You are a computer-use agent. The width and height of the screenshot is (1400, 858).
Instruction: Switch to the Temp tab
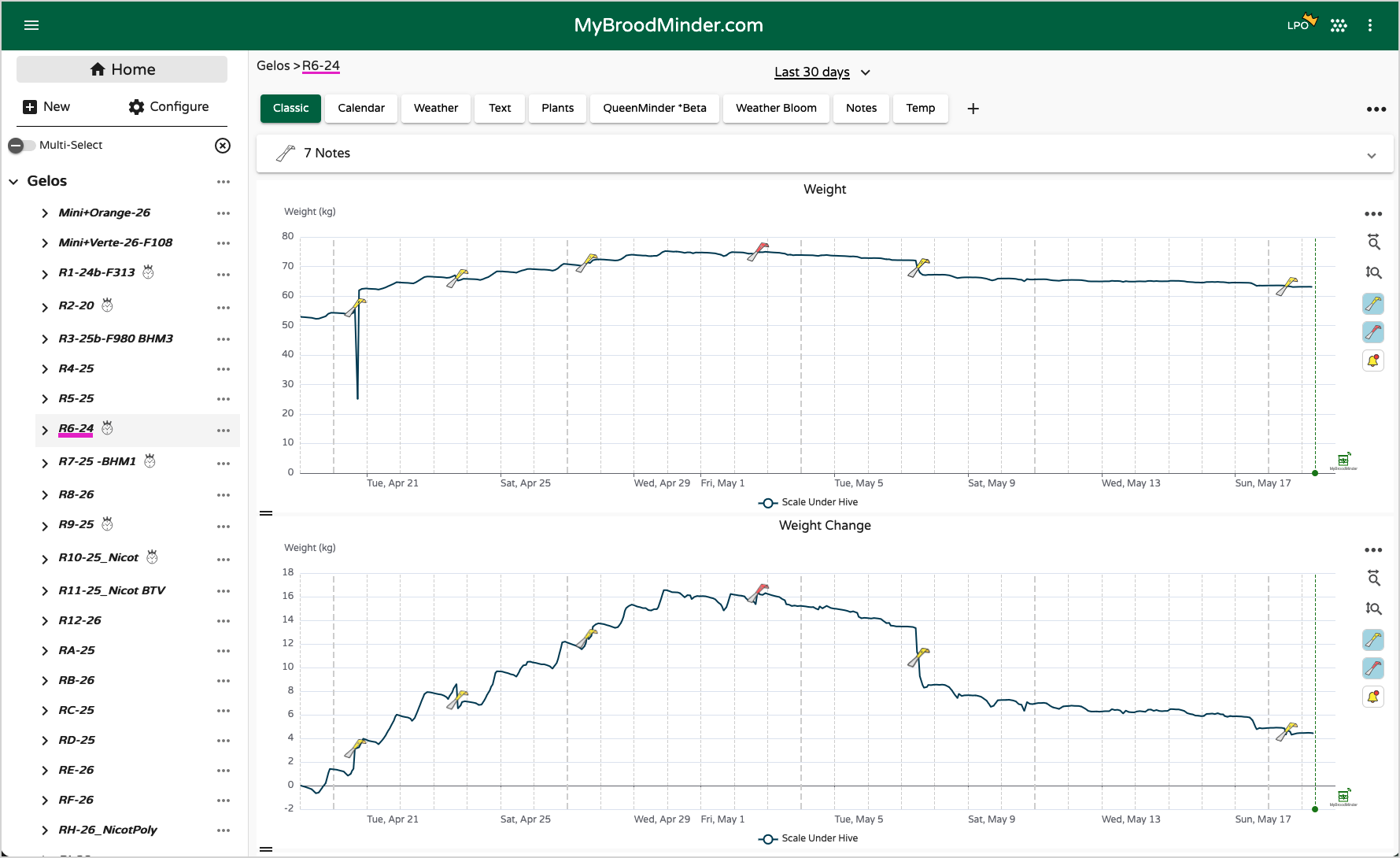coord(921,109)
